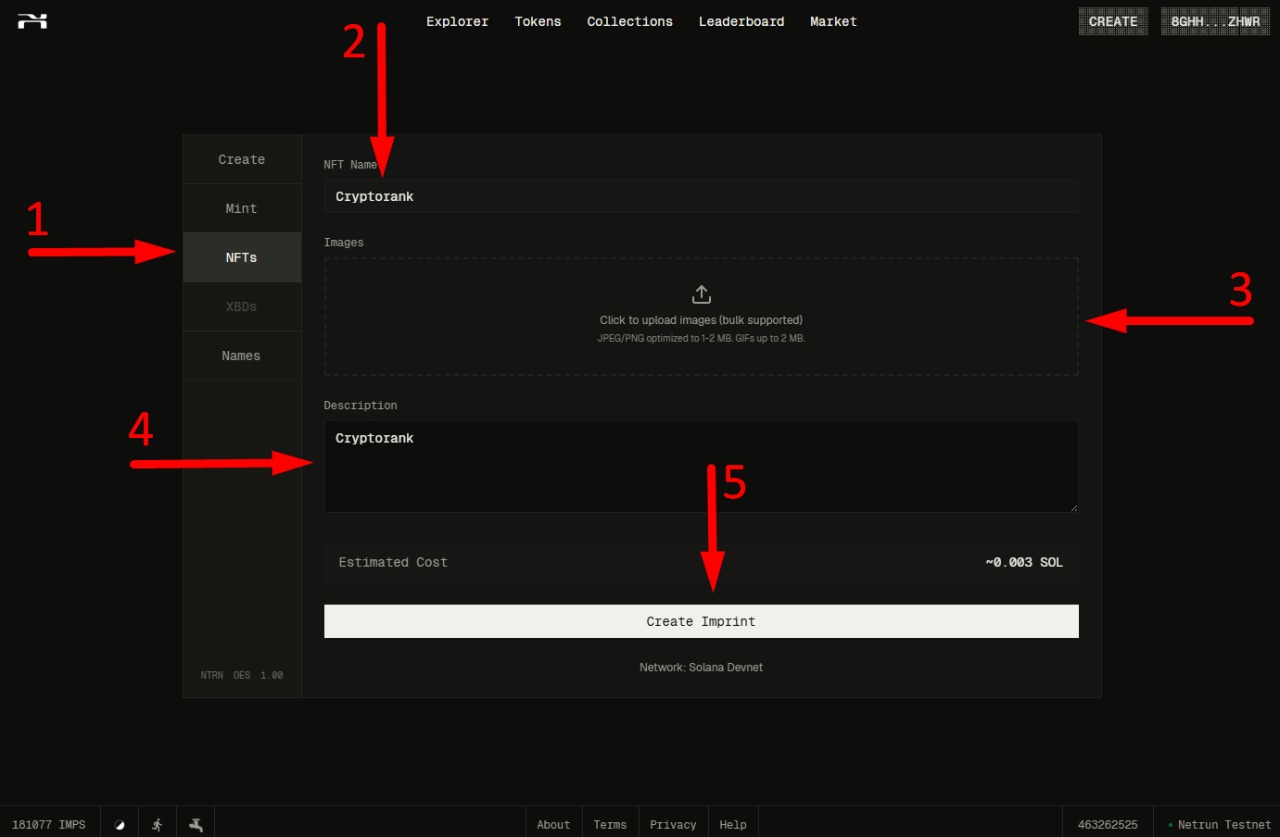The height and width of the screenshot is (837, 1280).
Task: Focus the Description text area
Action: (x=701, y=466)
